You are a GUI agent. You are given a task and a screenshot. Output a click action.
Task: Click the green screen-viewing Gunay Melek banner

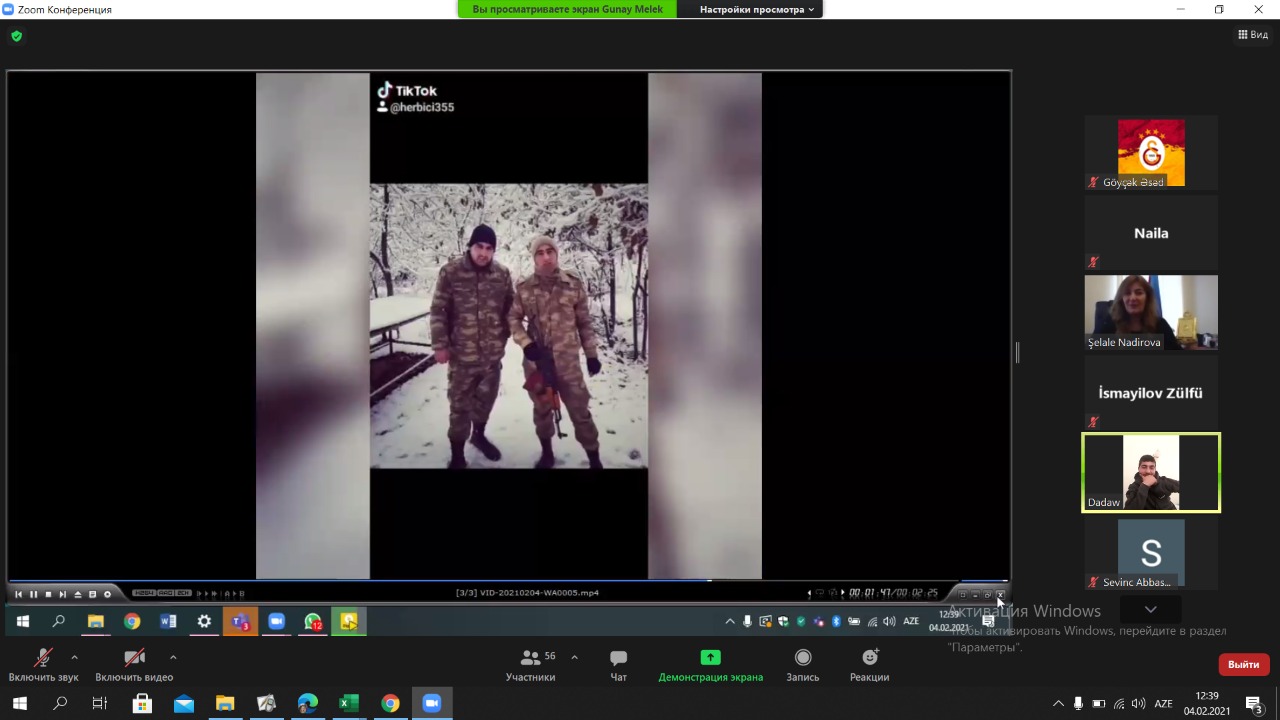pyautogui.click(x=567, y=9)
